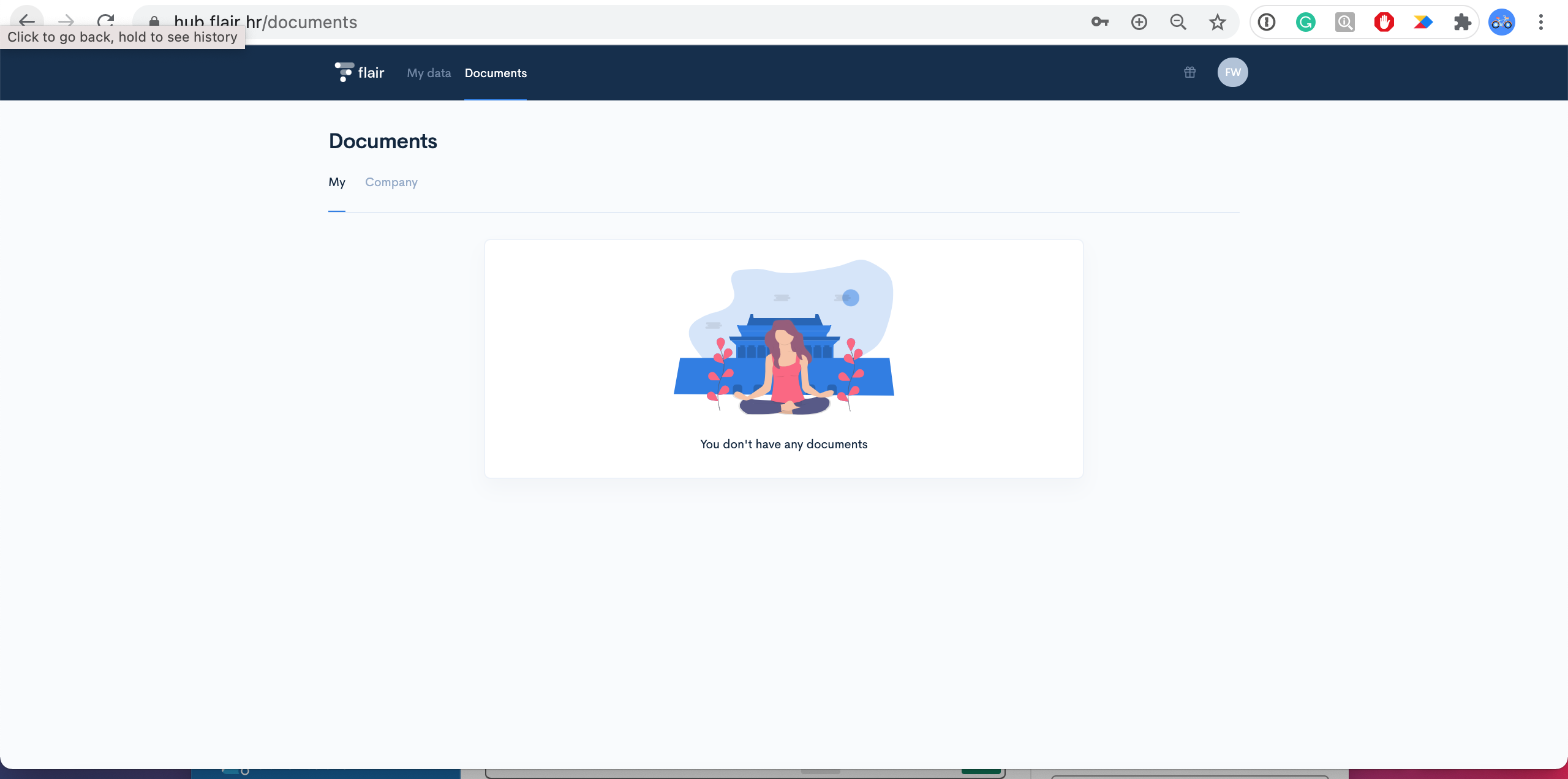The image size is (1568, 779).
Task: Click the exclamation extension icon
Action: (x=1266, y=22)
